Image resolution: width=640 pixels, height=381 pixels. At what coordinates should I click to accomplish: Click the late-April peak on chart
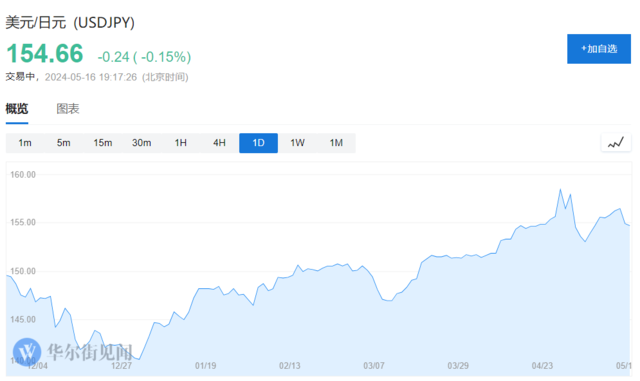pyautogui.click(x=560, y=189)
